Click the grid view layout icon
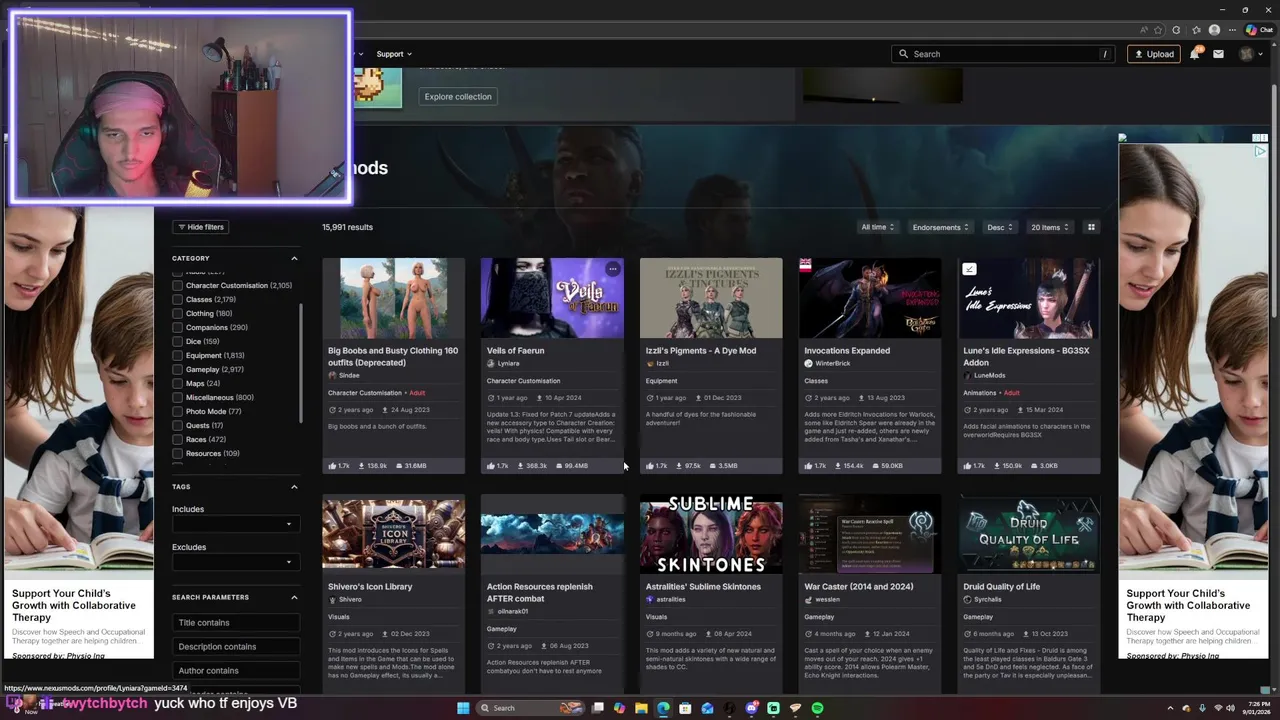Image resolution: width=1280 pixels, height=720 pixels. [x=1091, y=227]
